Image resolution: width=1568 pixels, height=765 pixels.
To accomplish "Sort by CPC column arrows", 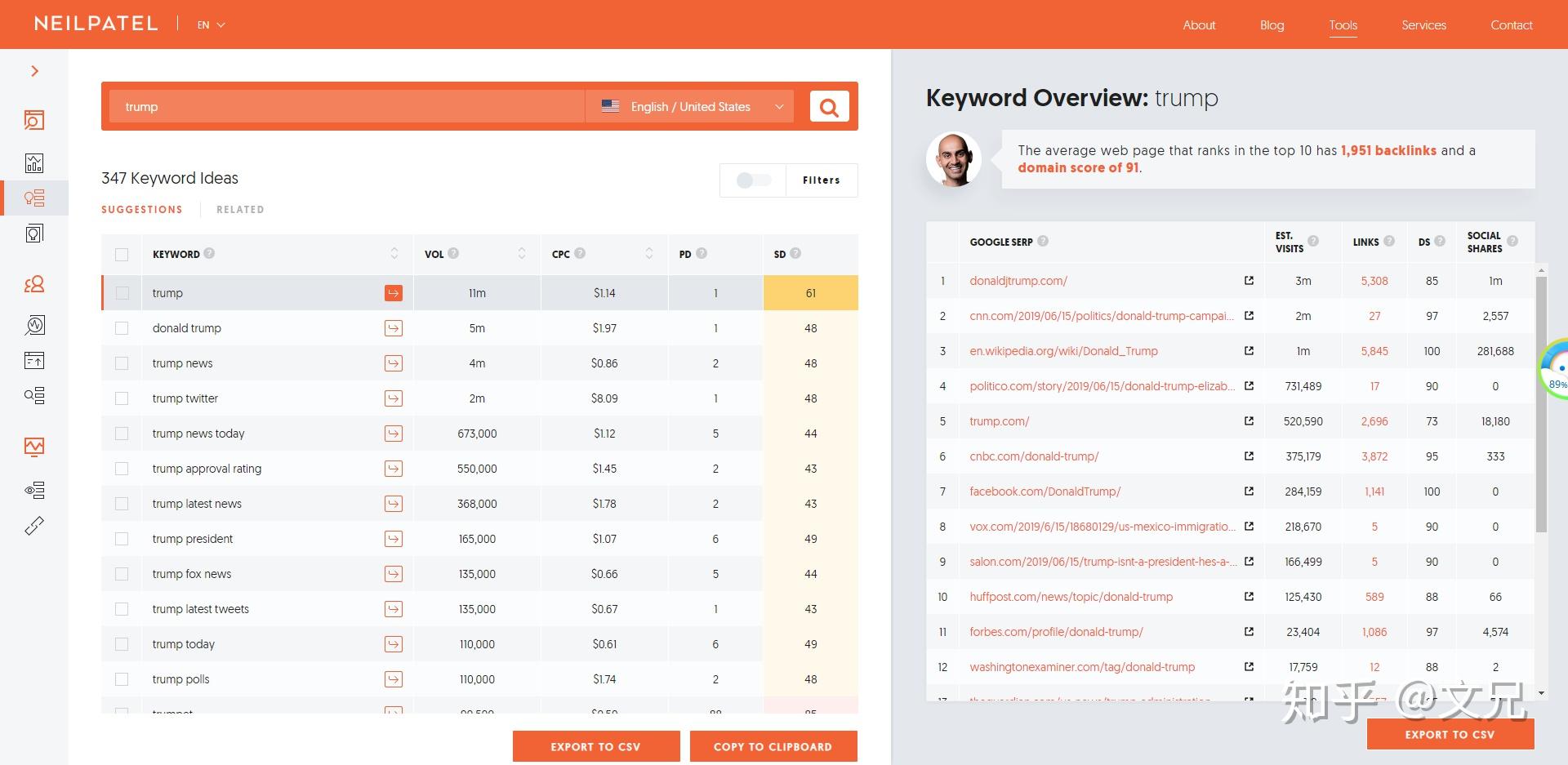I will click(649, 253).
